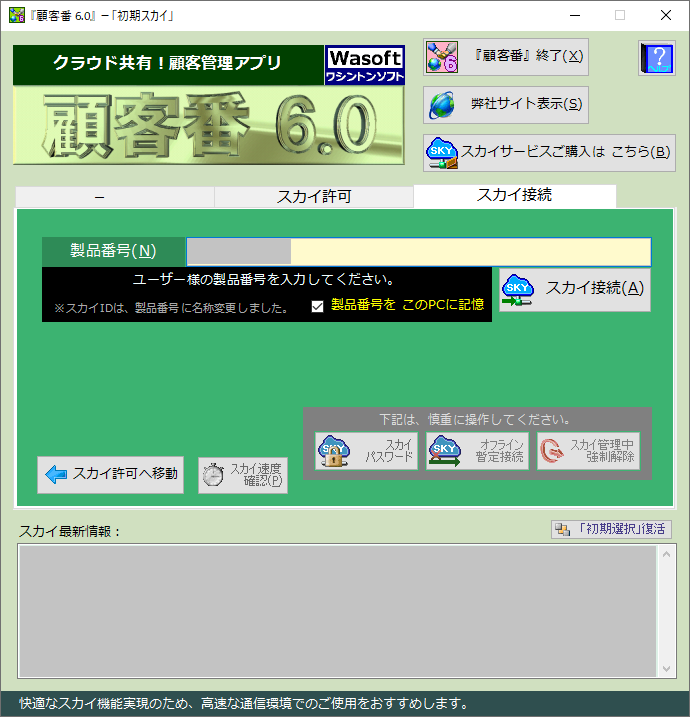
Task: Open the スカイパスワード padlock button
Action: (366, 451)
